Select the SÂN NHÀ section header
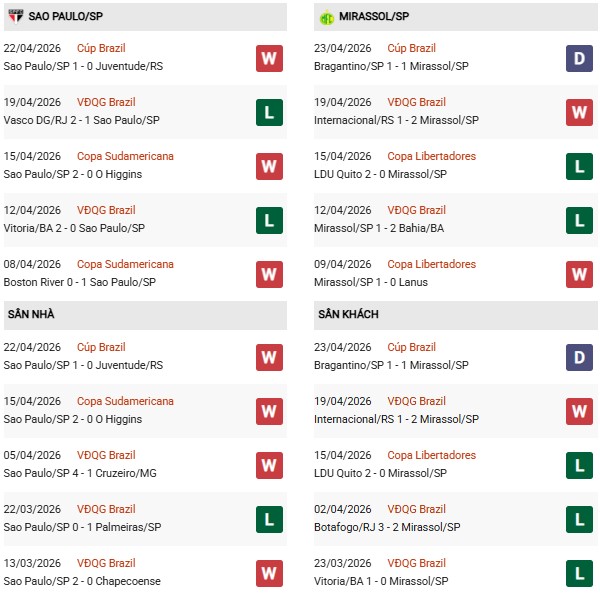 coord(31,315)
